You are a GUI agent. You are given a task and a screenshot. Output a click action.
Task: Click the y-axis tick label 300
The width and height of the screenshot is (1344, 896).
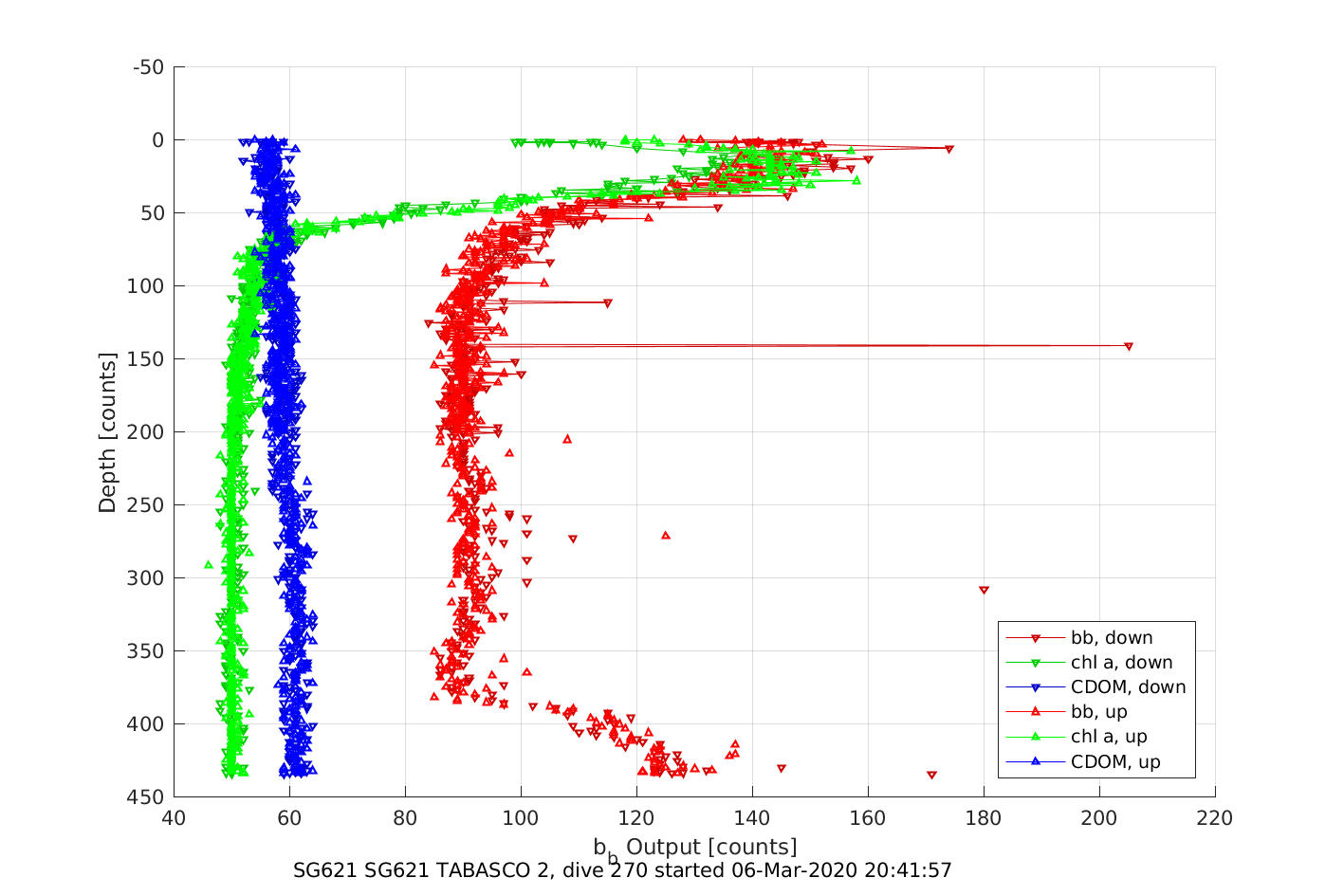pos(145,578)
